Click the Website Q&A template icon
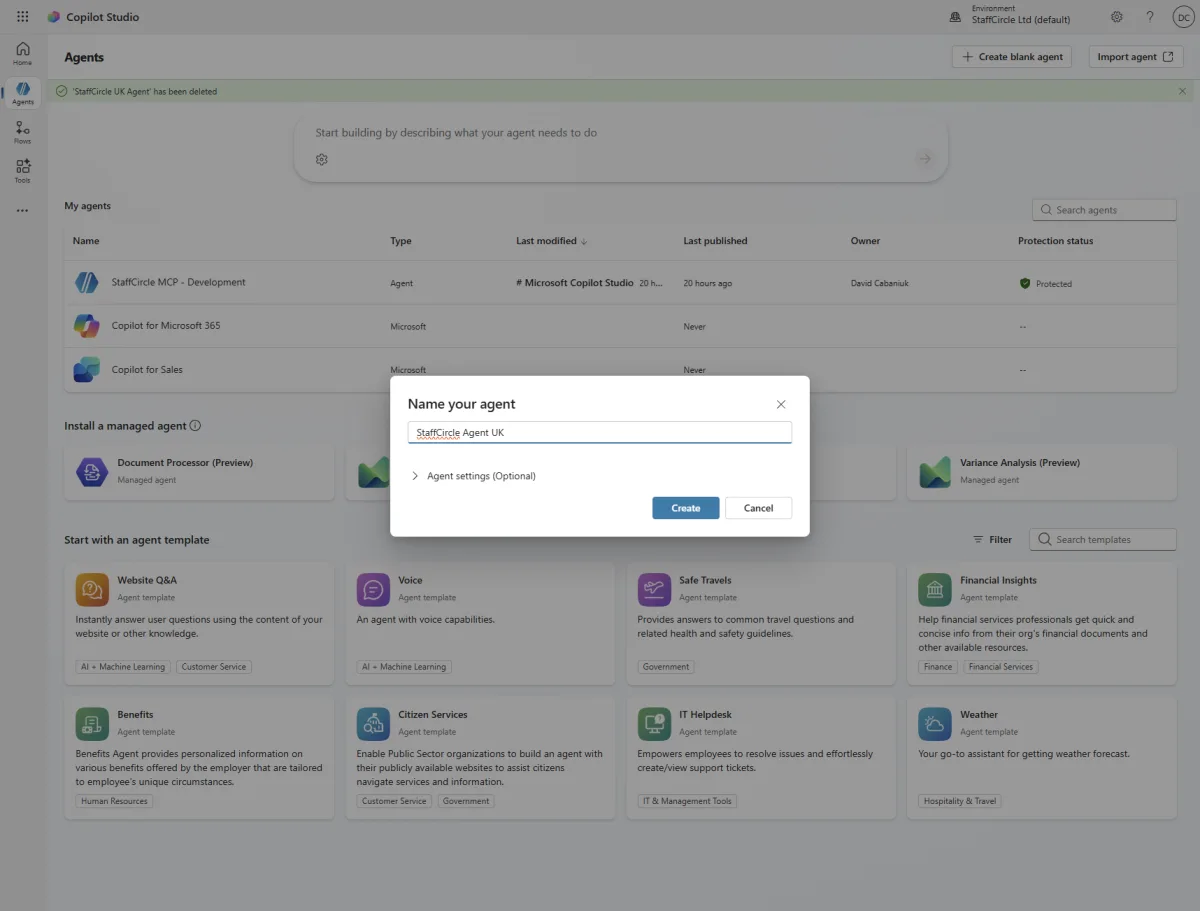The width and height of the screenshot is (1200, 911). click(x=92, y=589)
